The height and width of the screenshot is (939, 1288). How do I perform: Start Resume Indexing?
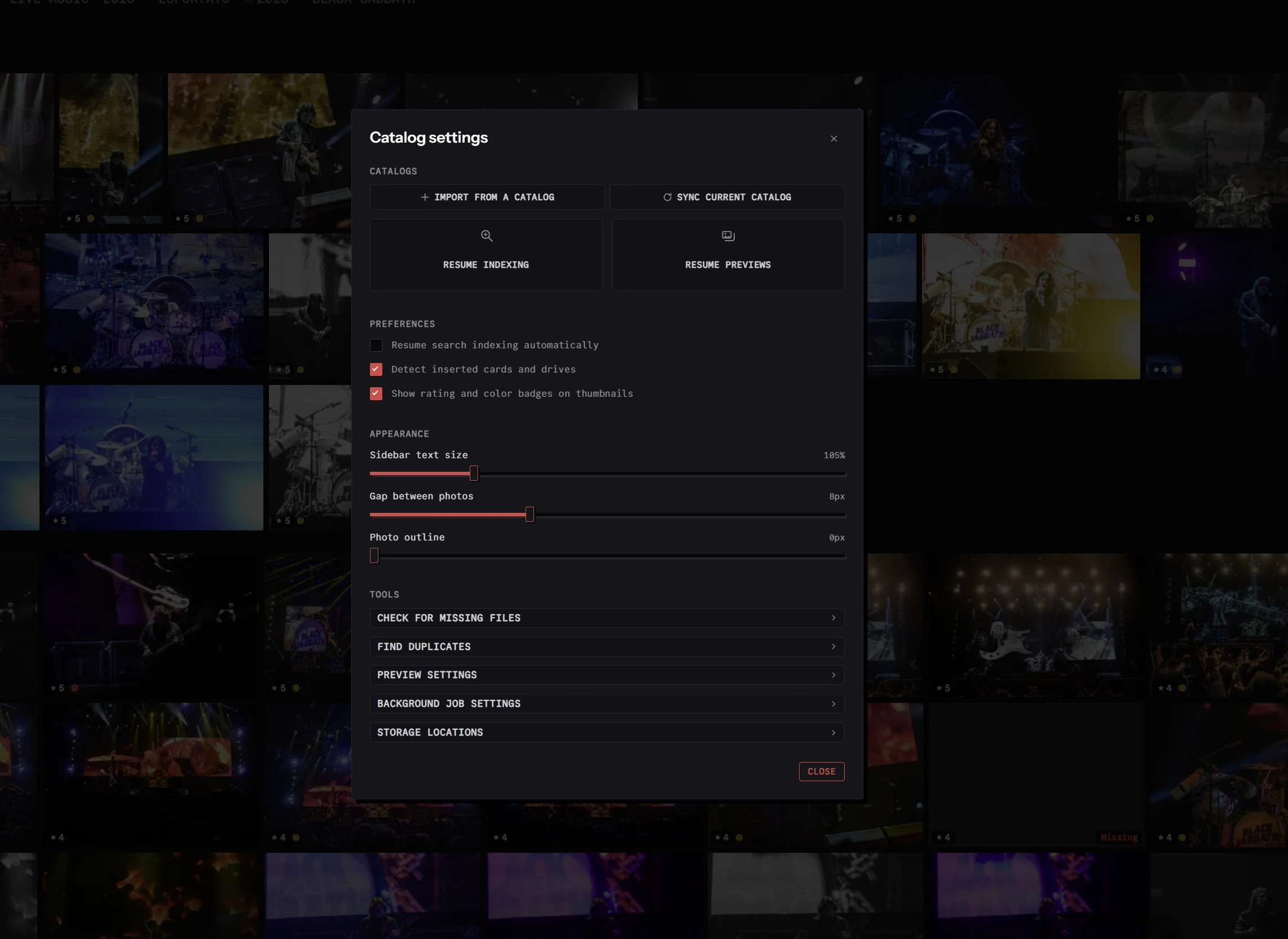[x=486, y=255]
